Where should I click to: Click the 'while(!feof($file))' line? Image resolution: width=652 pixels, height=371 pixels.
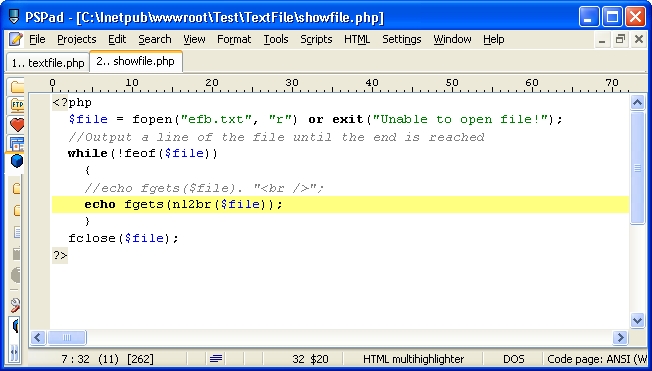pyautogui.click(x=143, y=153)
